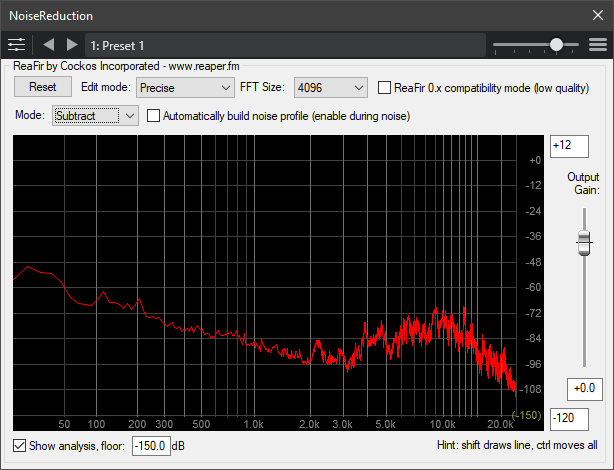Screen dimensions: 614x470
Task: Open the hamburger menu icon
Action: [x=598, y=45]
